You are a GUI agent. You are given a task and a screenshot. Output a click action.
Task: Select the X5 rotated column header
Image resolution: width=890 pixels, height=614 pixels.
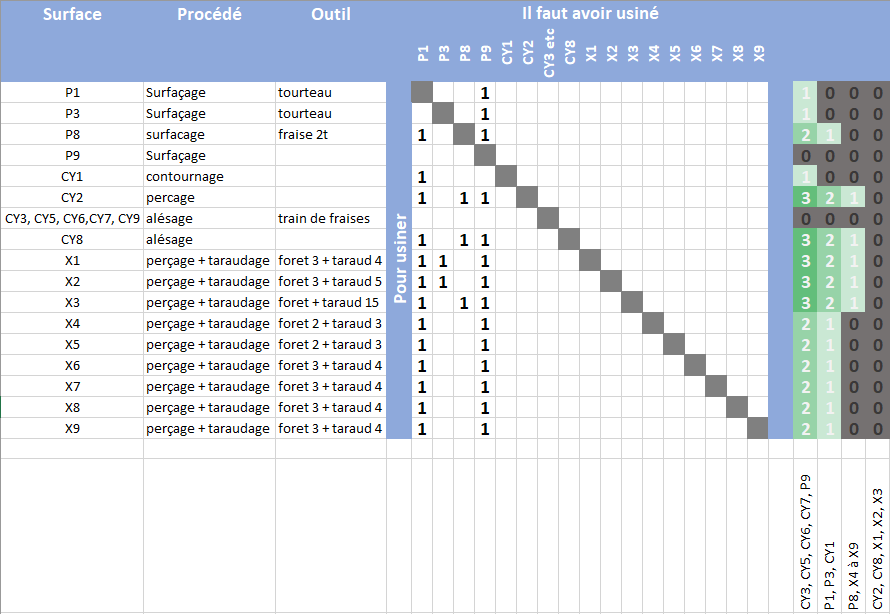tap(674, 53)
